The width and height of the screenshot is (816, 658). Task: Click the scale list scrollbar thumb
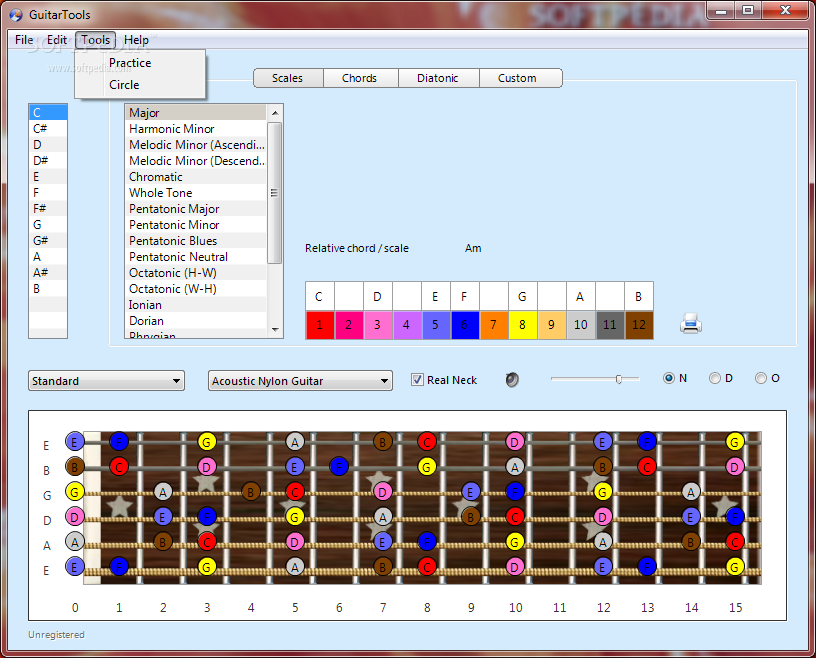(x=275, y=193)
